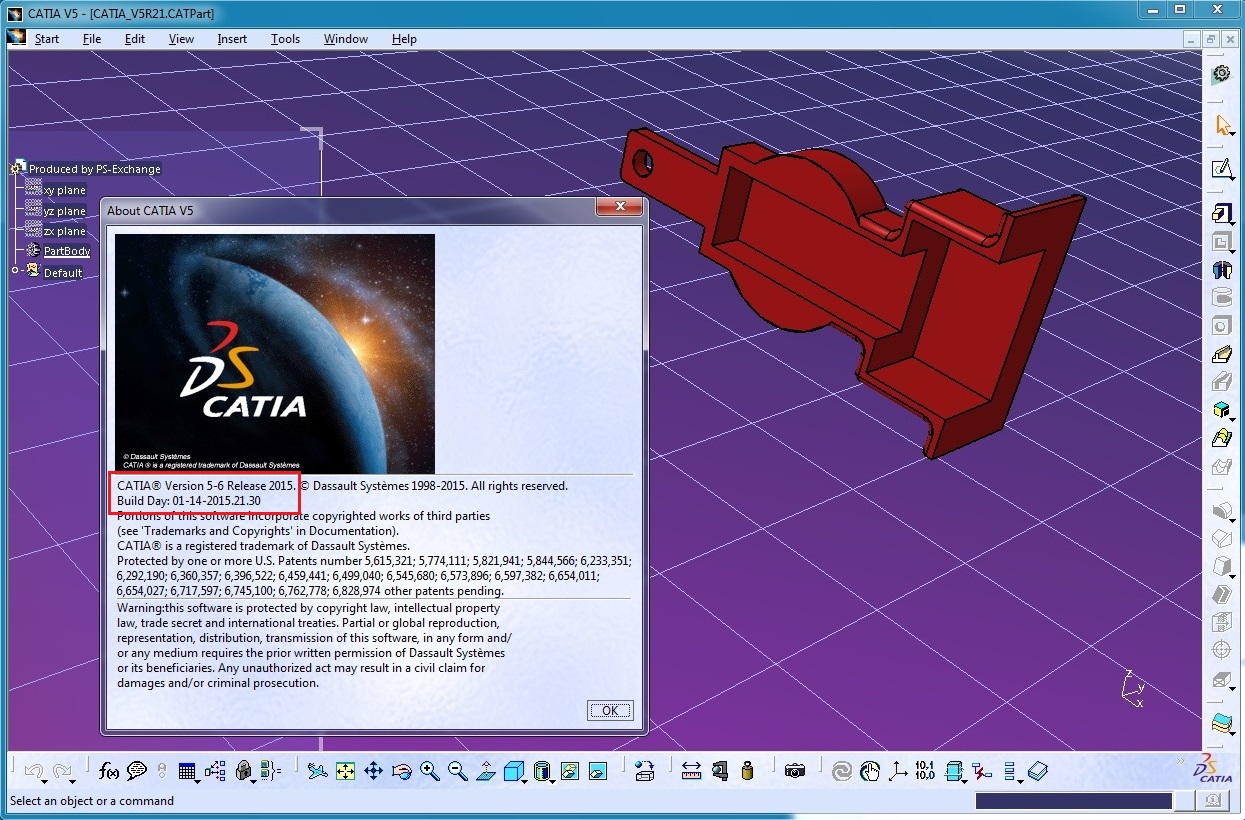Choose Shading view mode icon
The width and height of the screenshot is (1245, 820).
[542, 771]
